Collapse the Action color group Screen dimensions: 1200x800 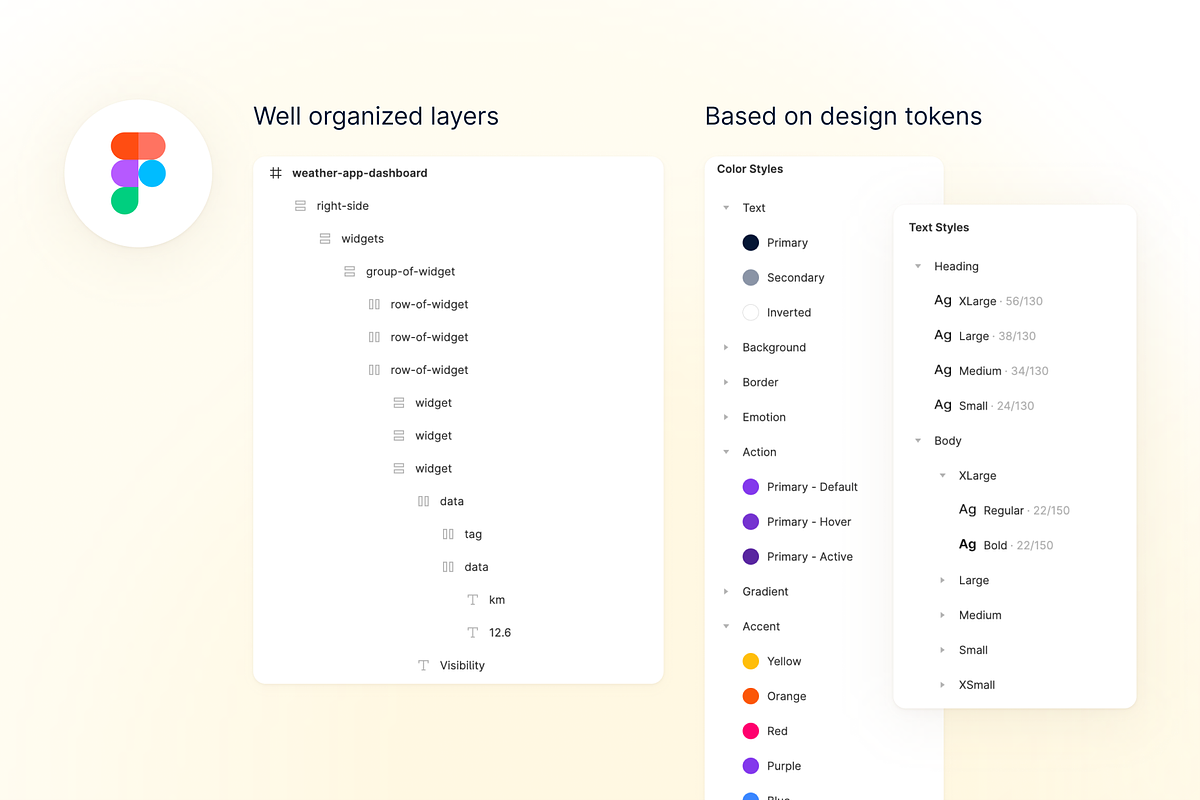[x=726, y=452]
